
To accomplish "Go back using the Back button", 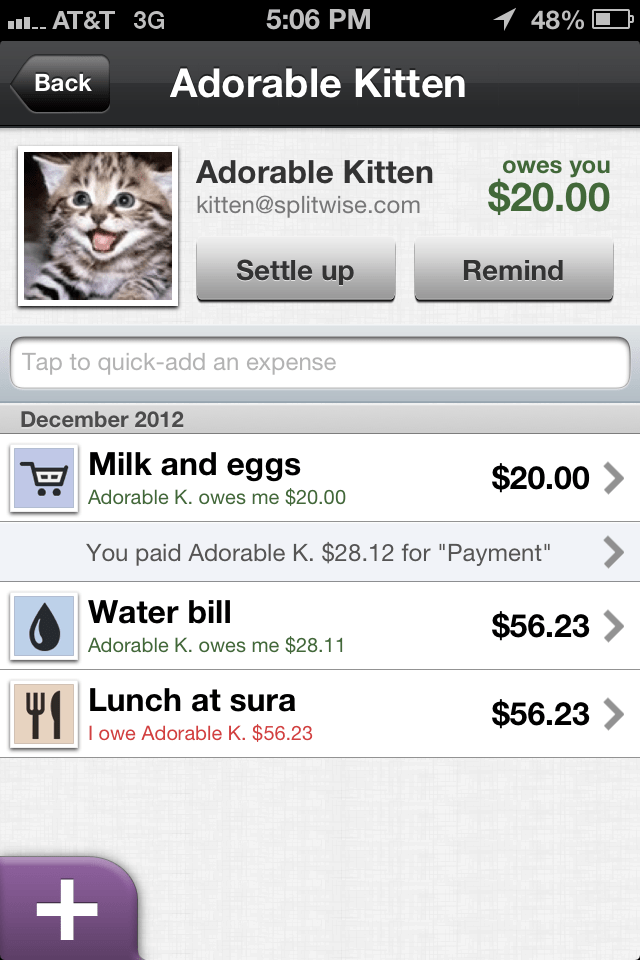I will 61,84.
